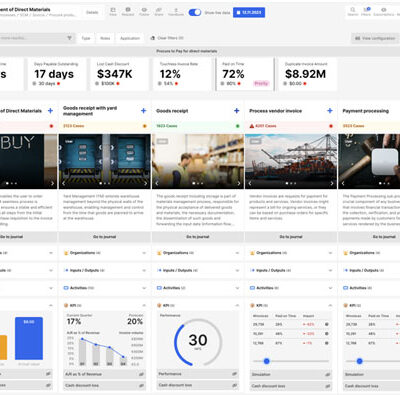Click the plus icon beside Process vendor invoice
Screen dimensions: 400x395
330,111
